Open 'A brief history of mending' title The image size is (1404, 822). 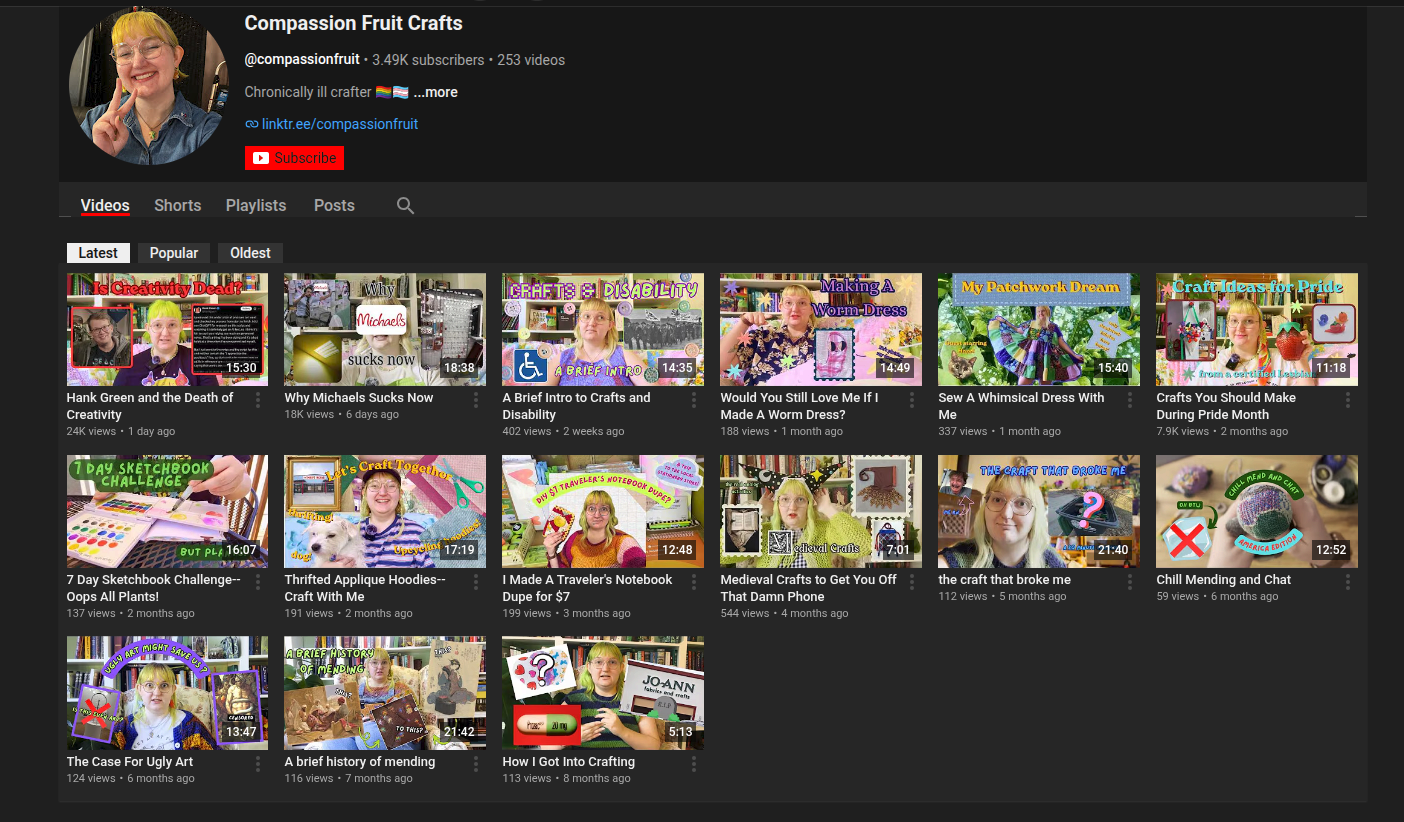[360, 762]
